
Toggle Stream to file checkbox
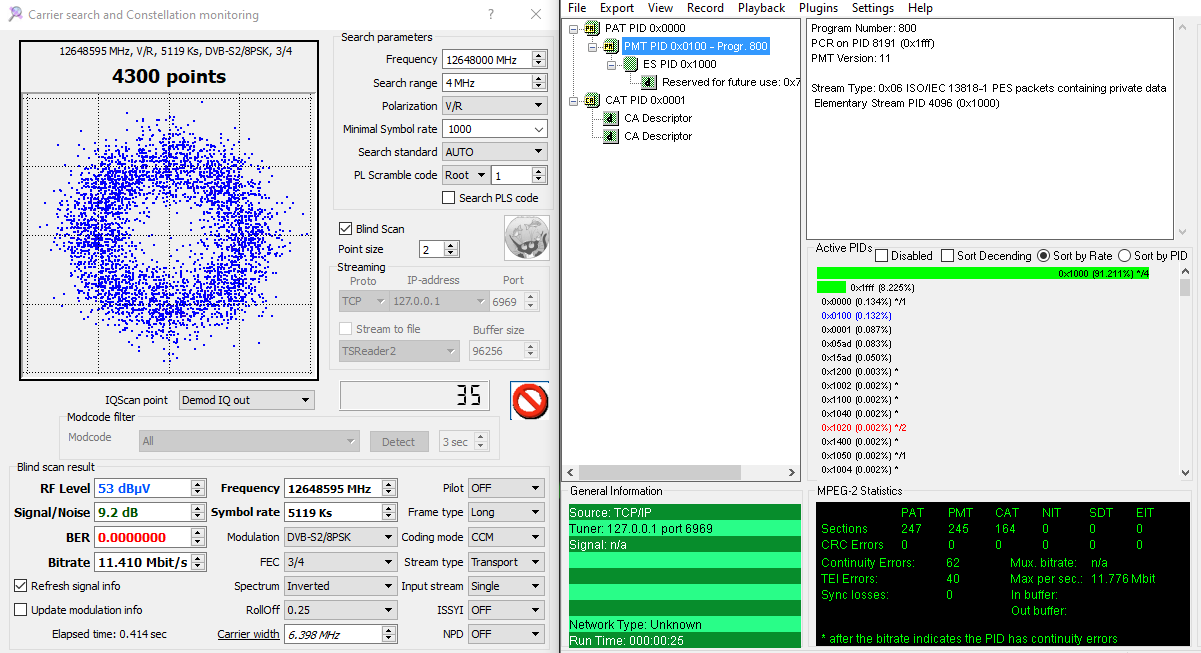coord(346,329)
